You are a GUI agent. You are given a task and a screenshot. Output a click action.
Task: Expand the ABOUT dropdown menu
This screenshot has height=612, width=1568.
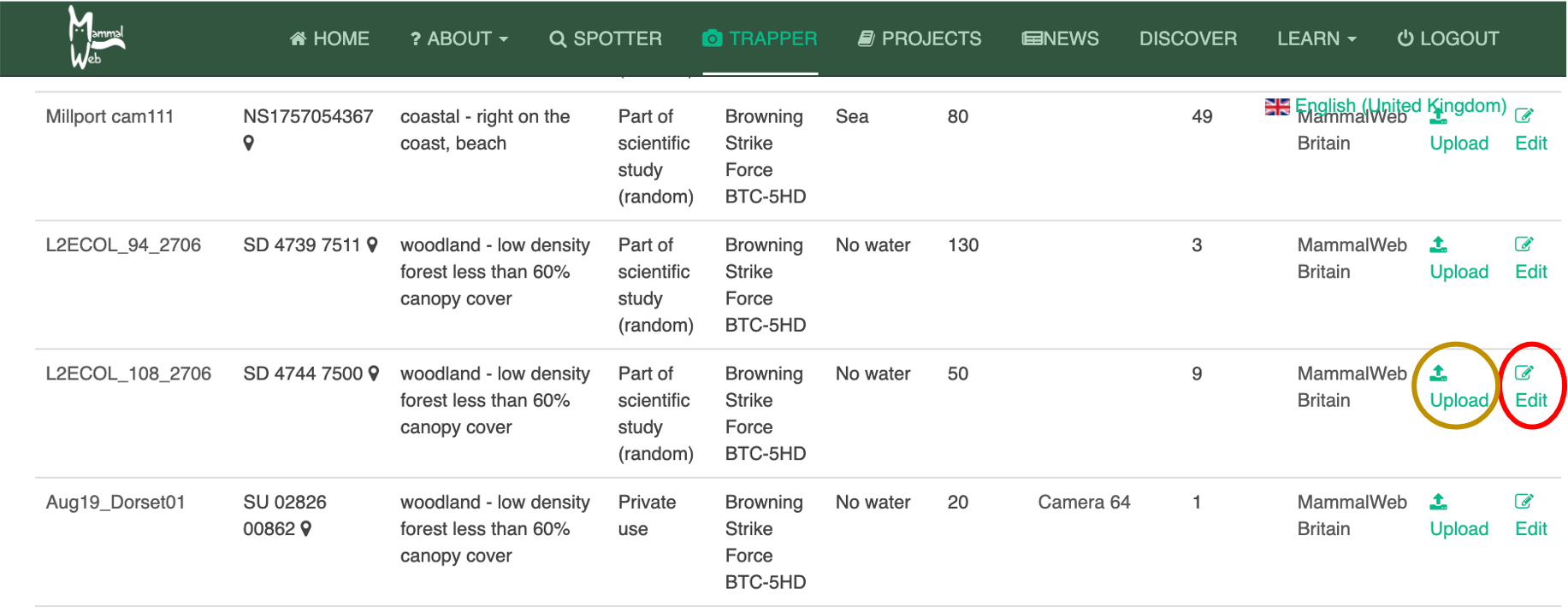pos(459,38)
